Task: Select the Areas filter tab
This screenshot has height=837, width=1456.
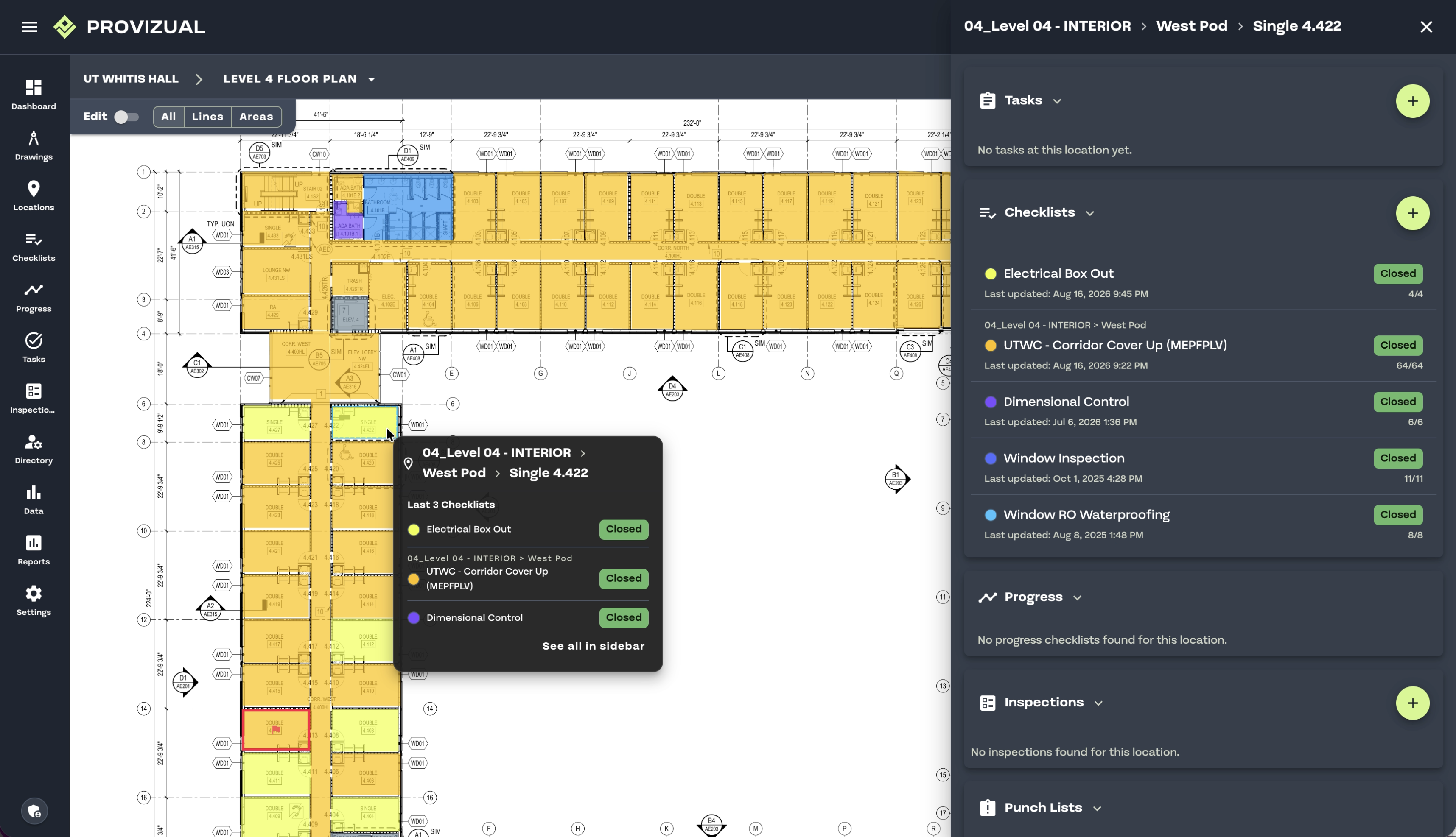Action: tap(257, 117)
